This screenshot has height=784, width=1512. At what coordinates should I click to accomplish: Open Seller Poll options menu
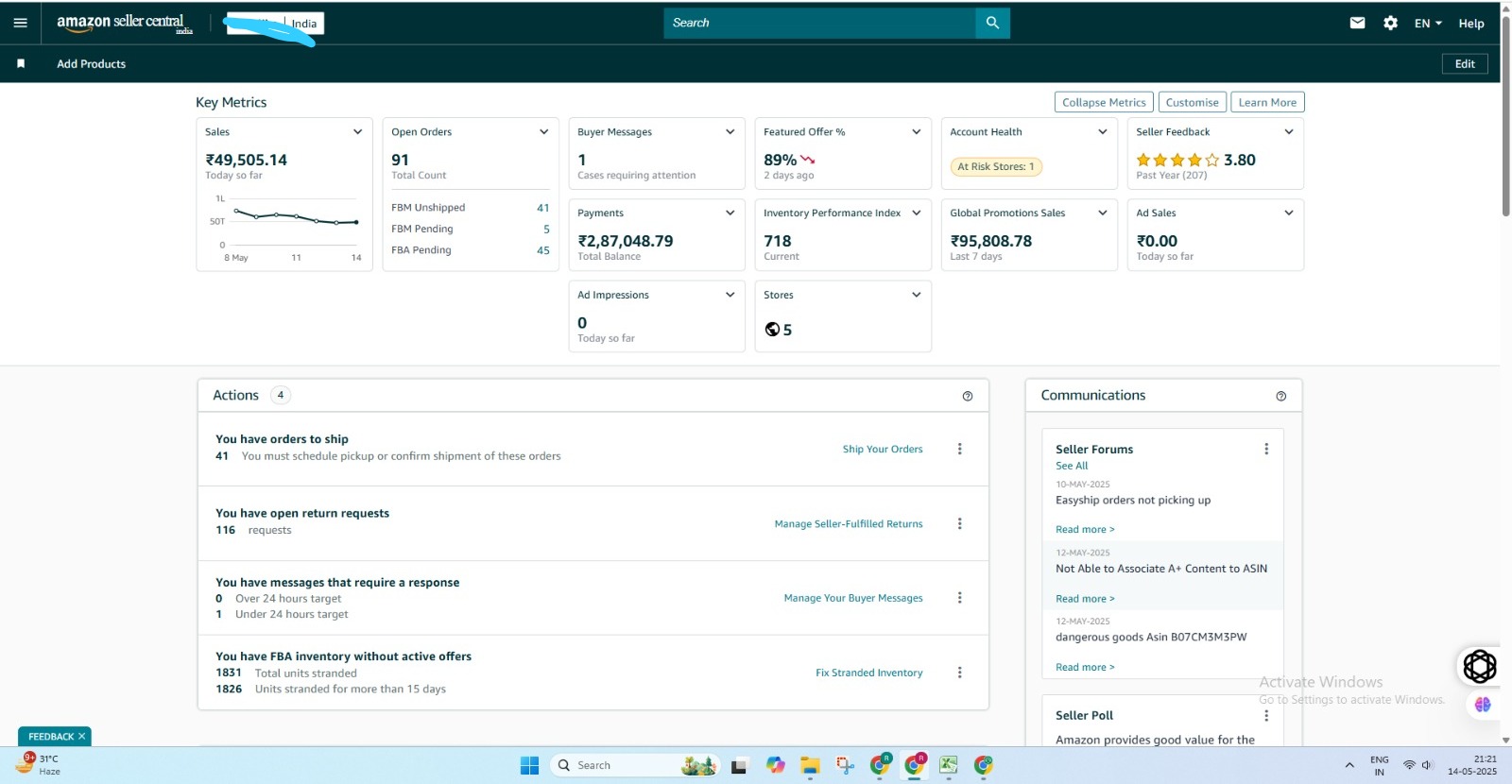click(x=1266, y=715)
